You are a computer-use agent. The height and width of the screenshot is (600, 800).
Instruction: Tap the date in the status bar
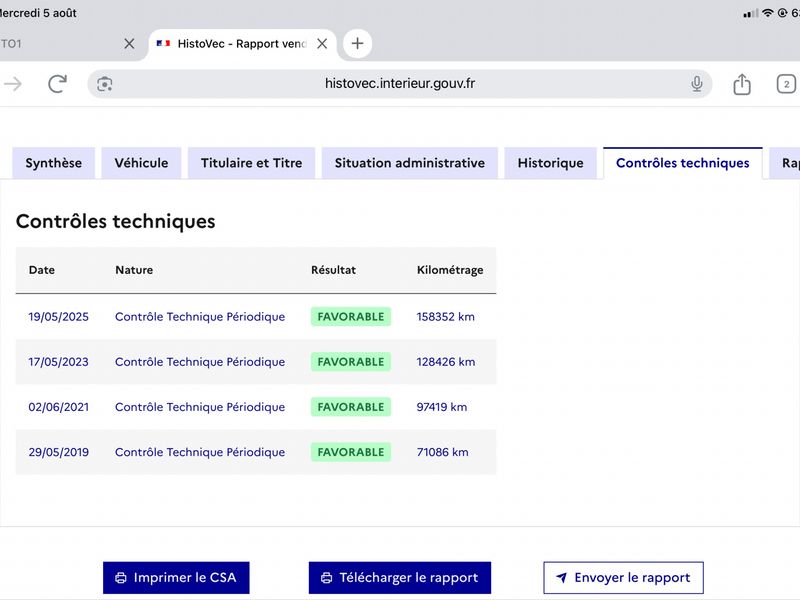38,13
